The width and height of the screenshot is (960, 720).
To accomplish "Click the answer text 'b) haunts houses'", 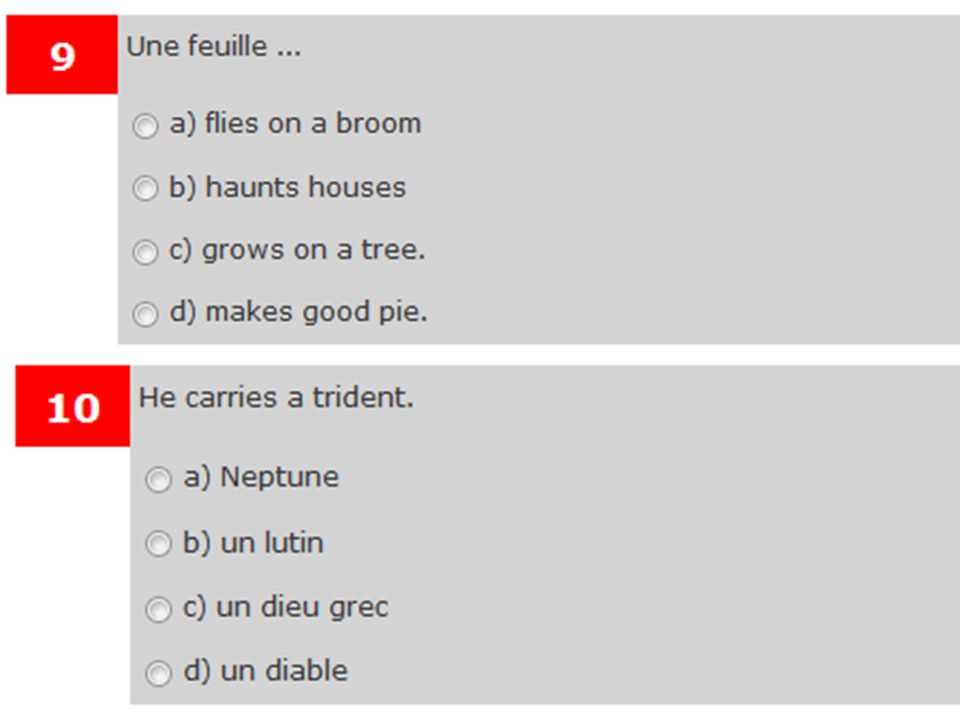I will pos(287,187).
